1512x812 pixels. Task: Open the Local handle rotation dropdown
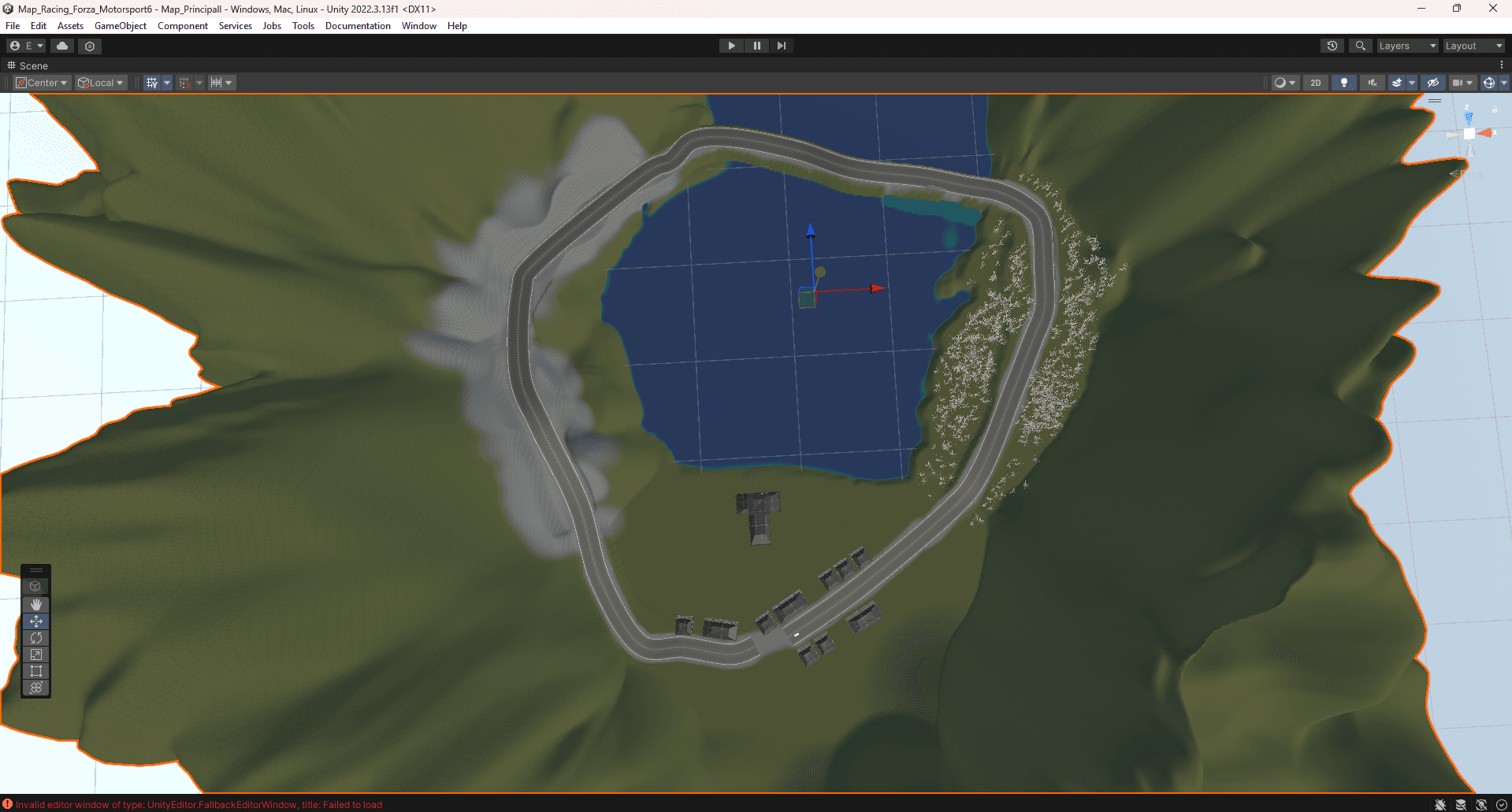[x=101, y=83]
